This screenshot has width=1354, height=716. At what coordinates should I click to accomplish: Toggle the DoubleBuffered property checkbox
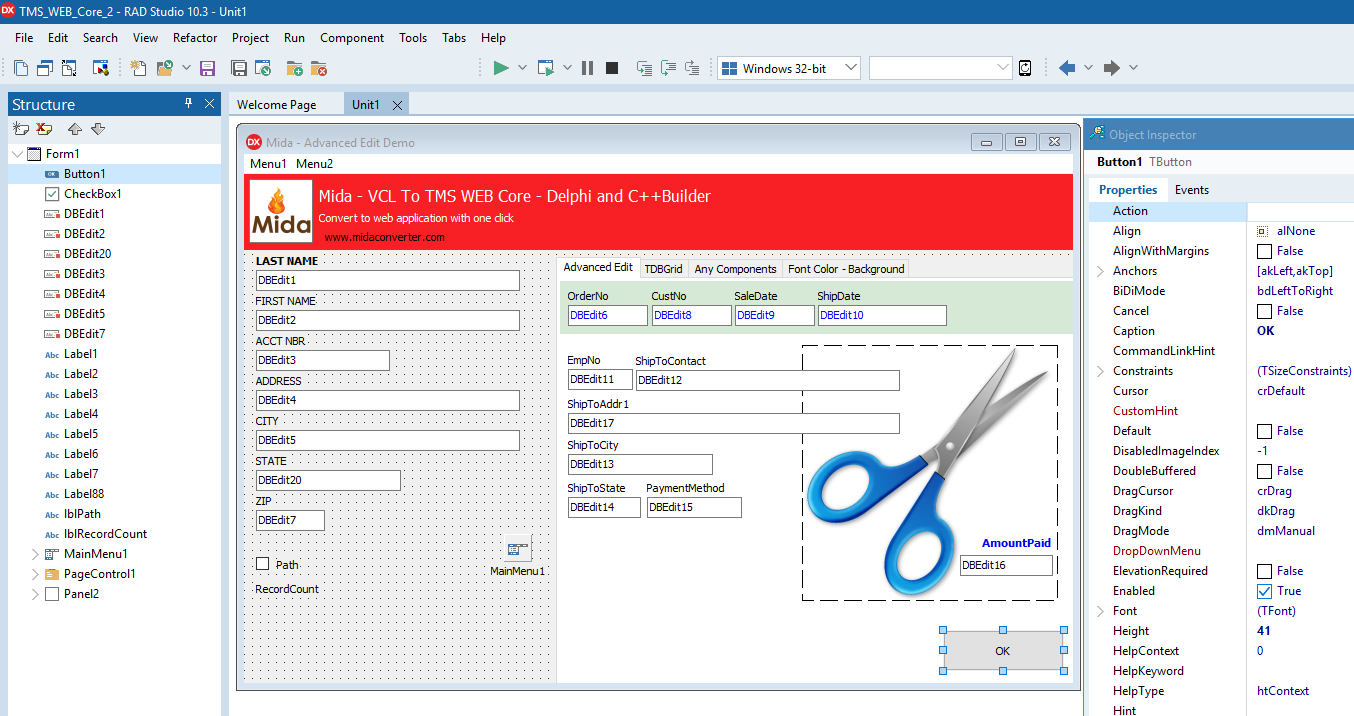(x=1264, y=471)
